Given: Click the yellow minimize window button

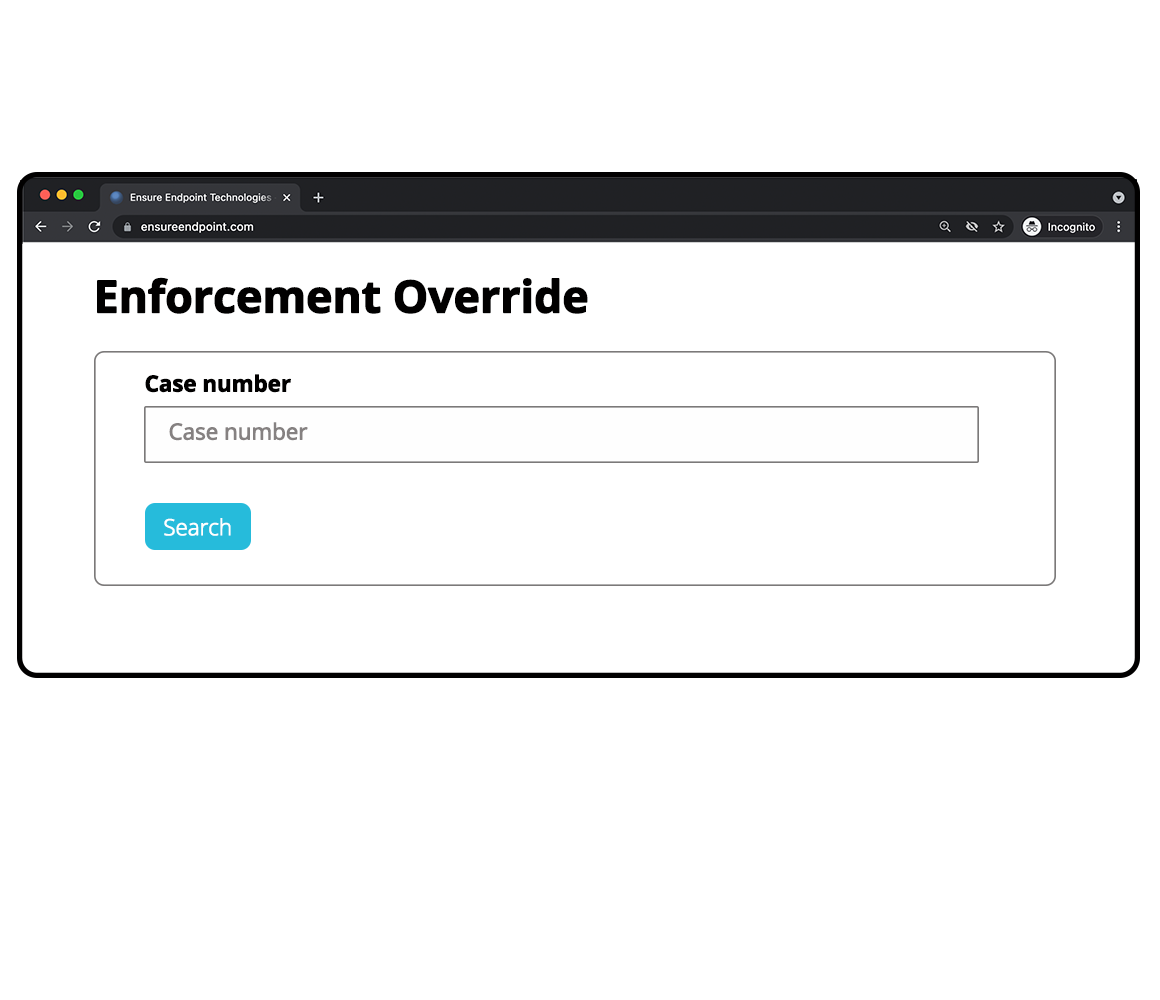Looking at the screenshot, I should click(61, 195).
